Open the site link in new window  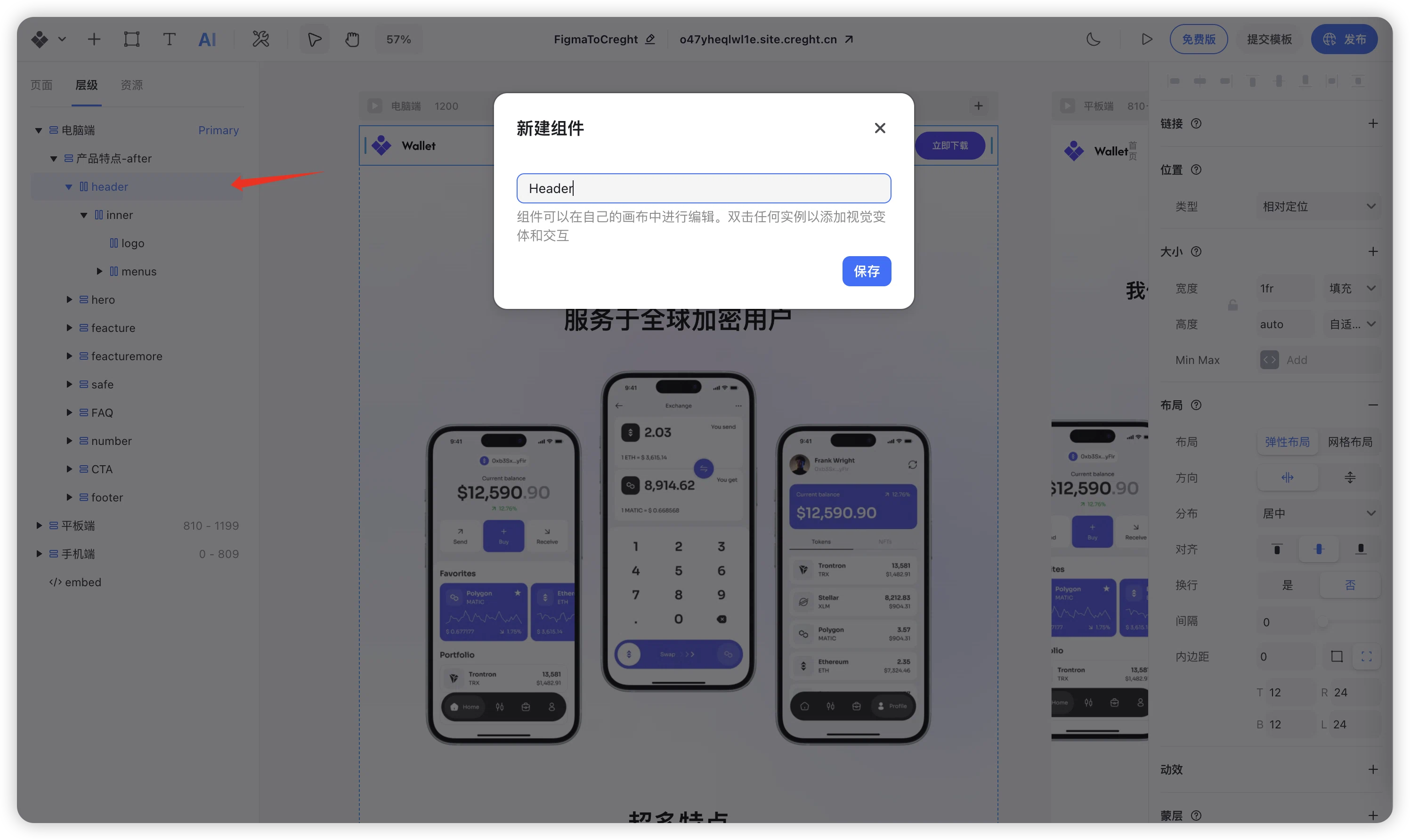coord(849,39)
